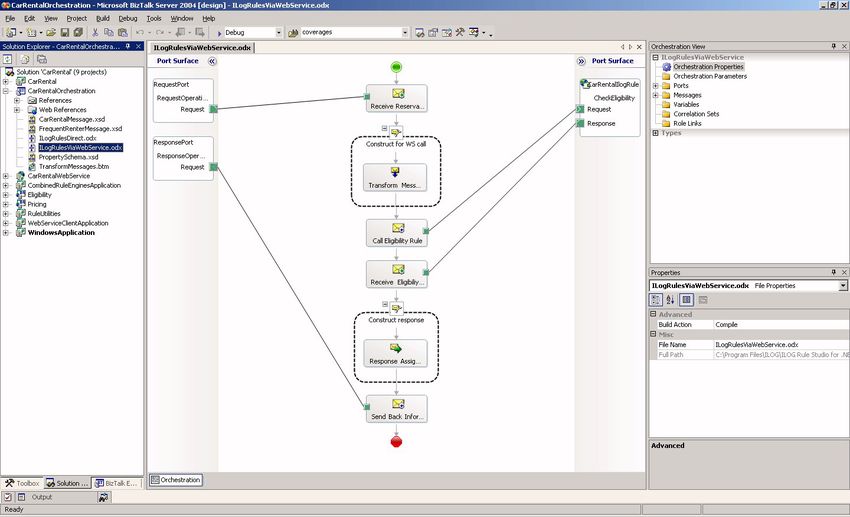850x517 pixels.
Task: Select the ILogRulesViaWebService.odx document tab
Action: [x=202, y=48]
